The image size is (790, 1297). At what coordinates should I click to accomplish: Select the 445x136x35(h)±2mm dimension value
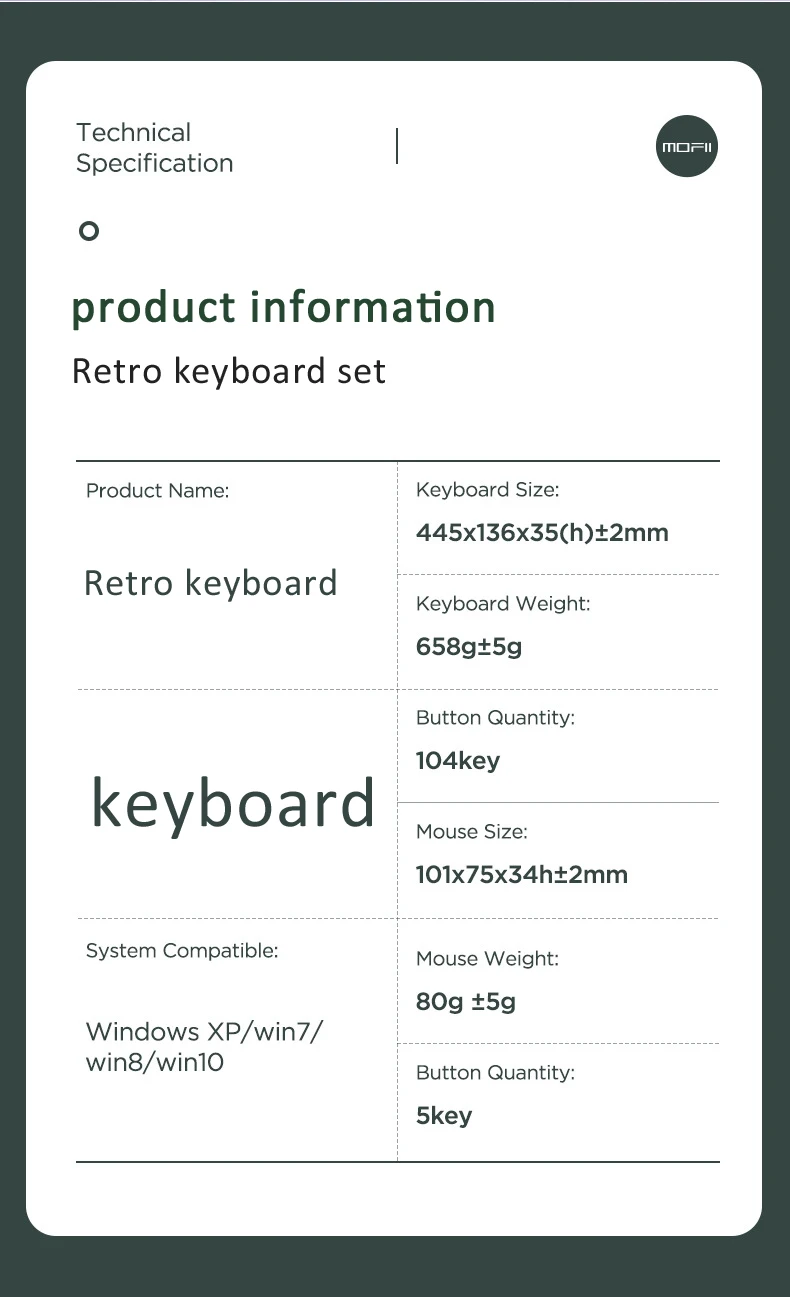542,532
